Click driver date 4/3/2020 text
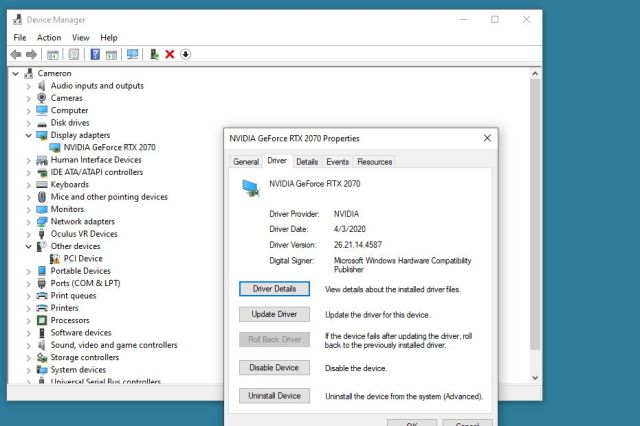 (350, 229)
